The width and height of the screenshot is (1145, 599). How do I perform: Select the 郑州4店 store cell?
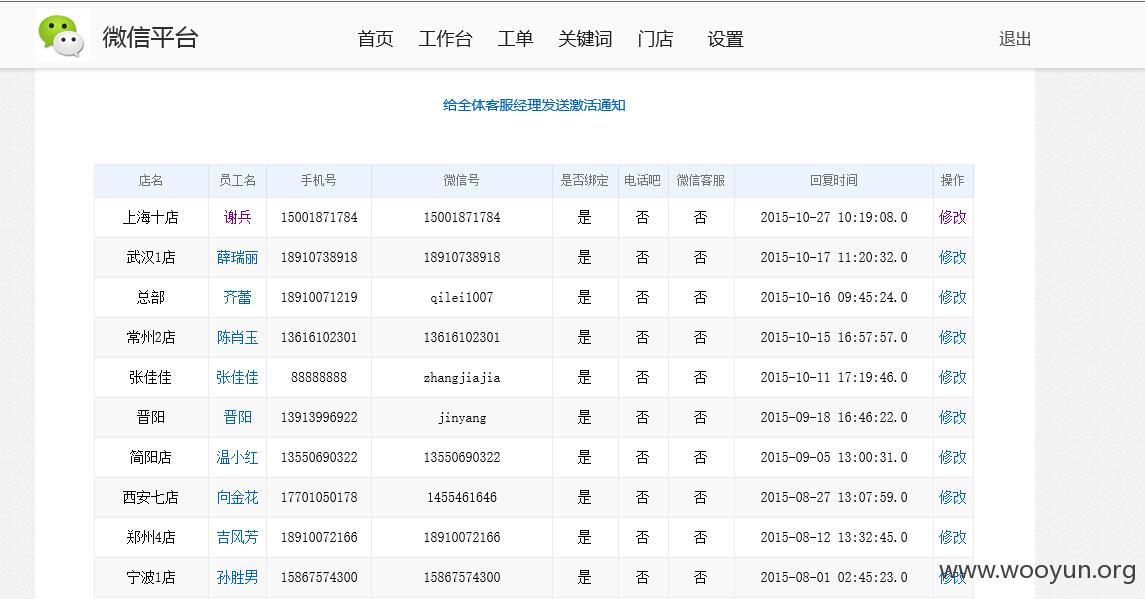tap(150, 537)
